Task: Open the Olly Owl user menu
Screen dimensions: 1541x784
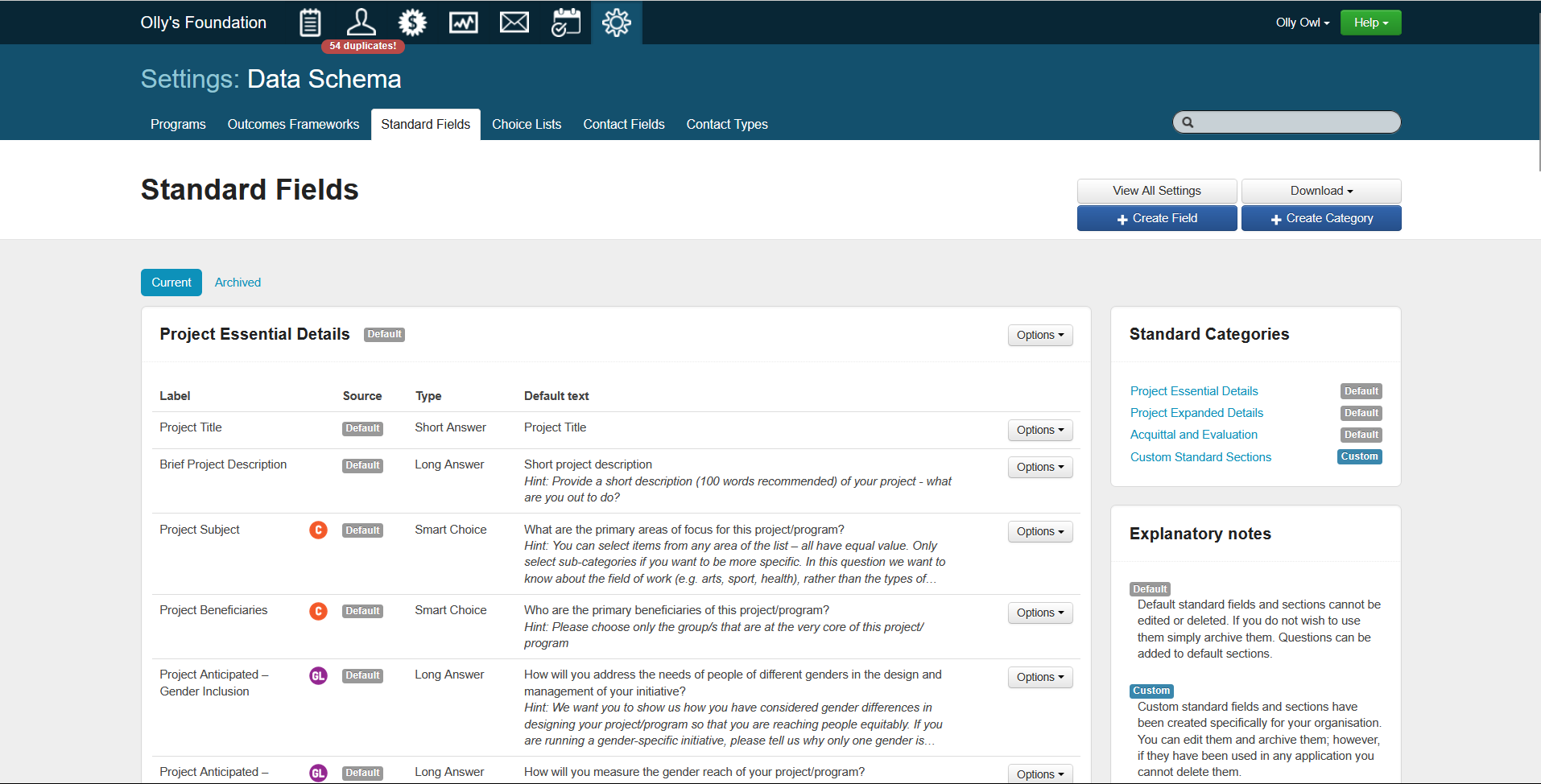Action: (x=1302, y=23)
